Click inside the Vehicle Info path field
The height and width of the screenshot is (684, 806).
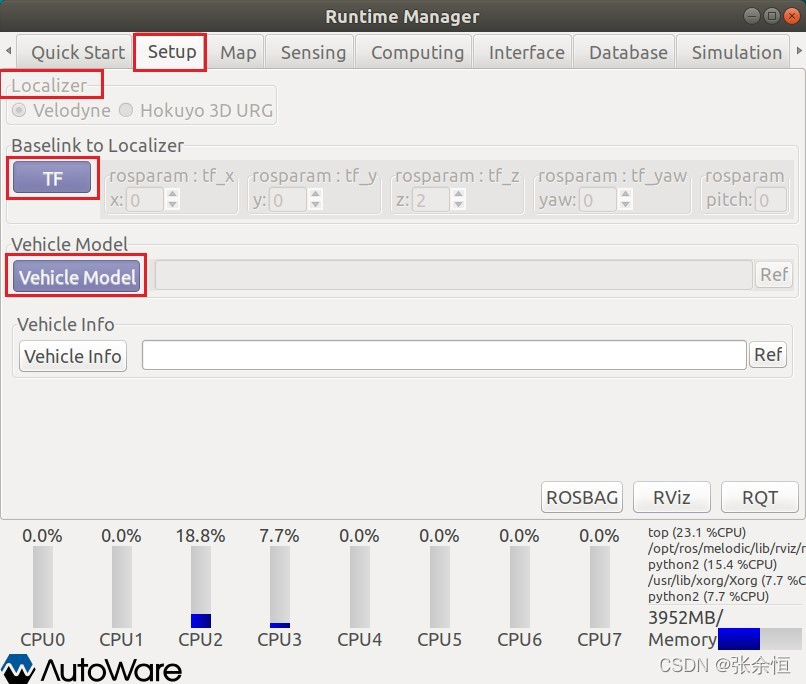[x=444, y=355]
